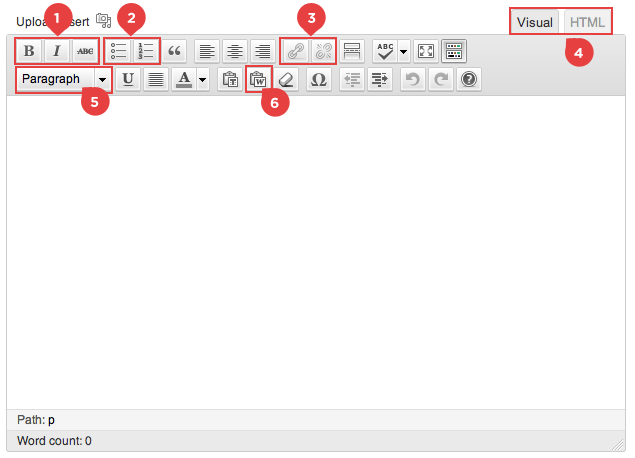Insert or edit a link
635x458 pixels.
tap(295, 50)
